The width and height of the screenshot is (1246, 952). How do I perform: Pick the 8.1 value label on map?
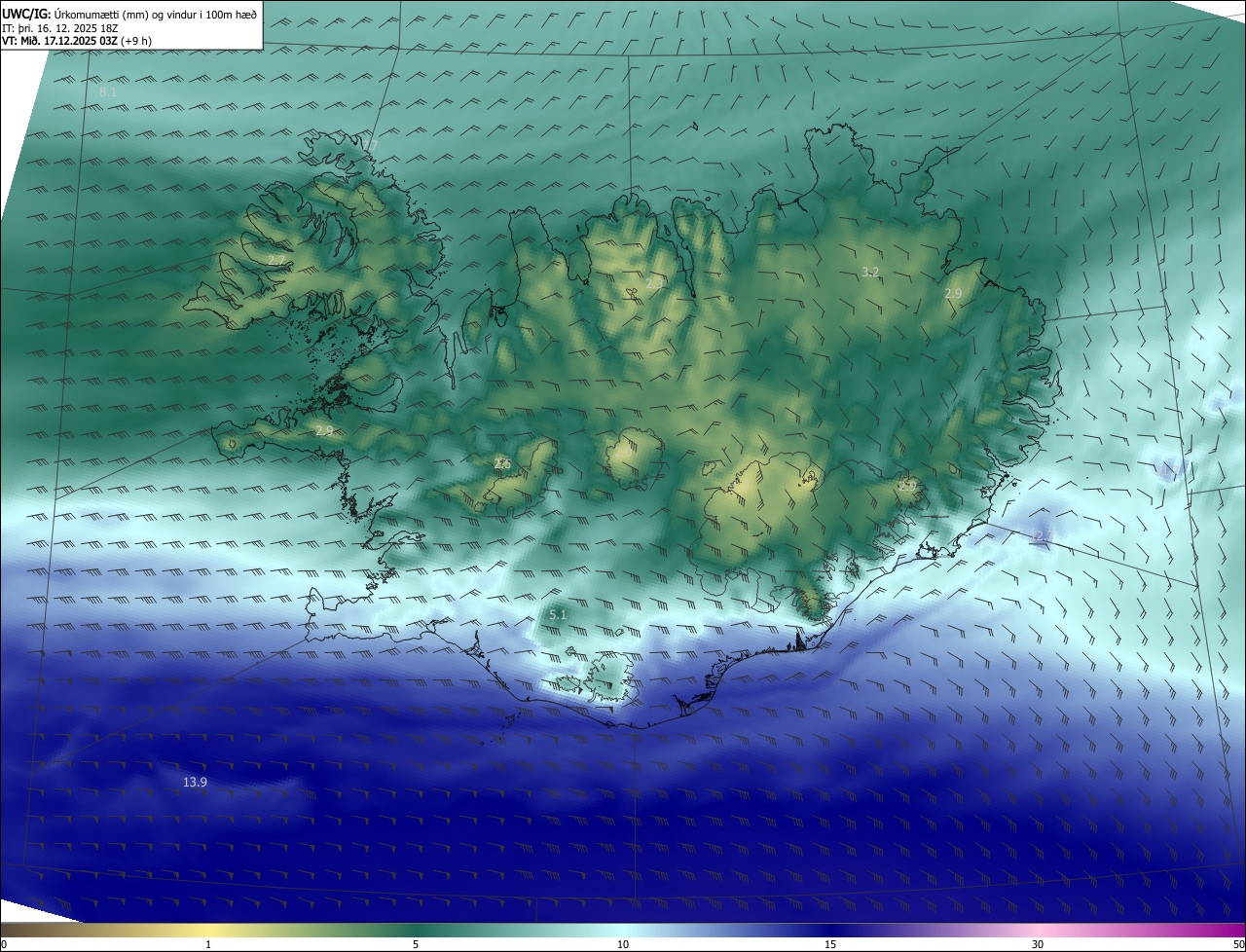click(108, 92)
